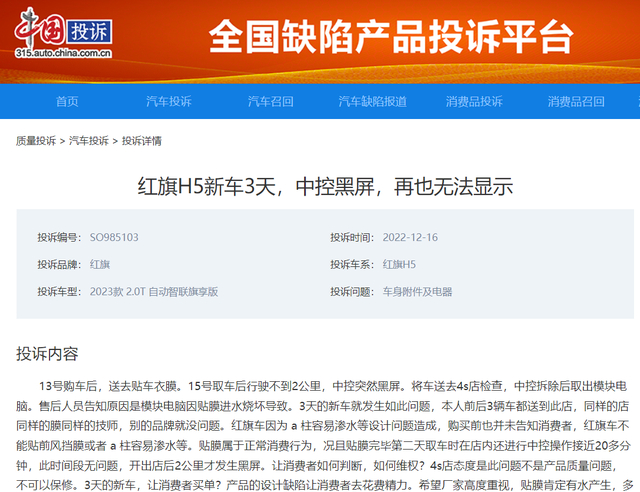Click the 投诉编号 field label

coord(59,237)
